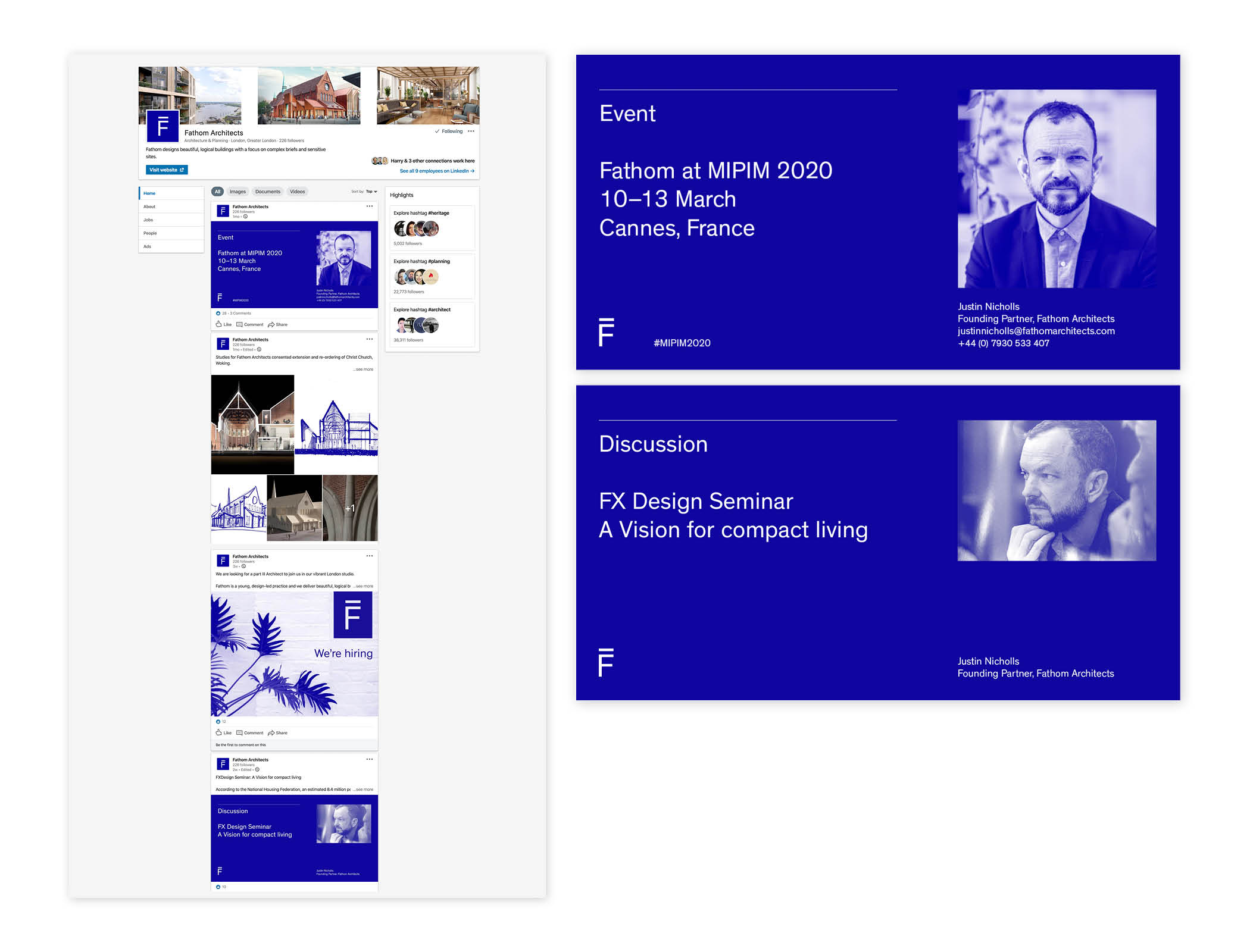
Task: Open the About sidebar item
Action: pos(171,206)
